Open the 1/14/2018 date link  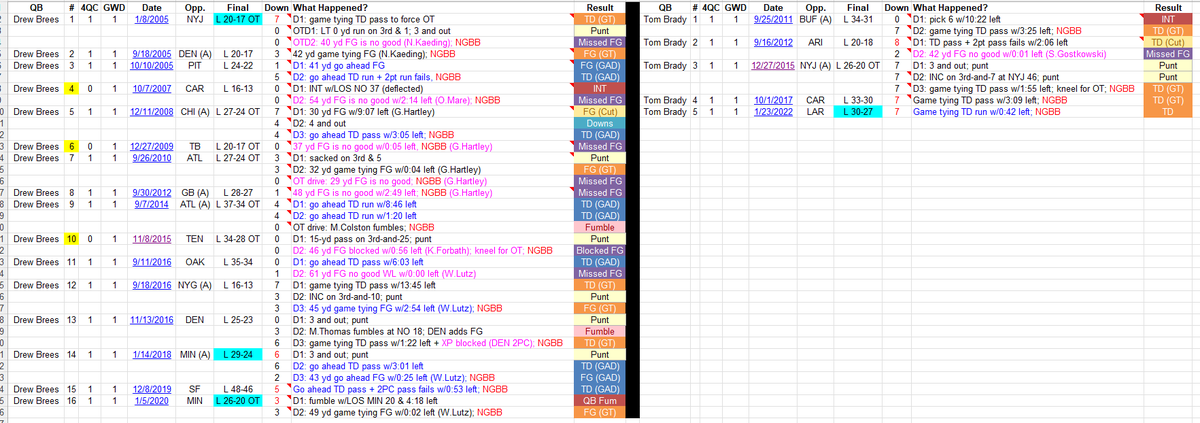[150, 355]
